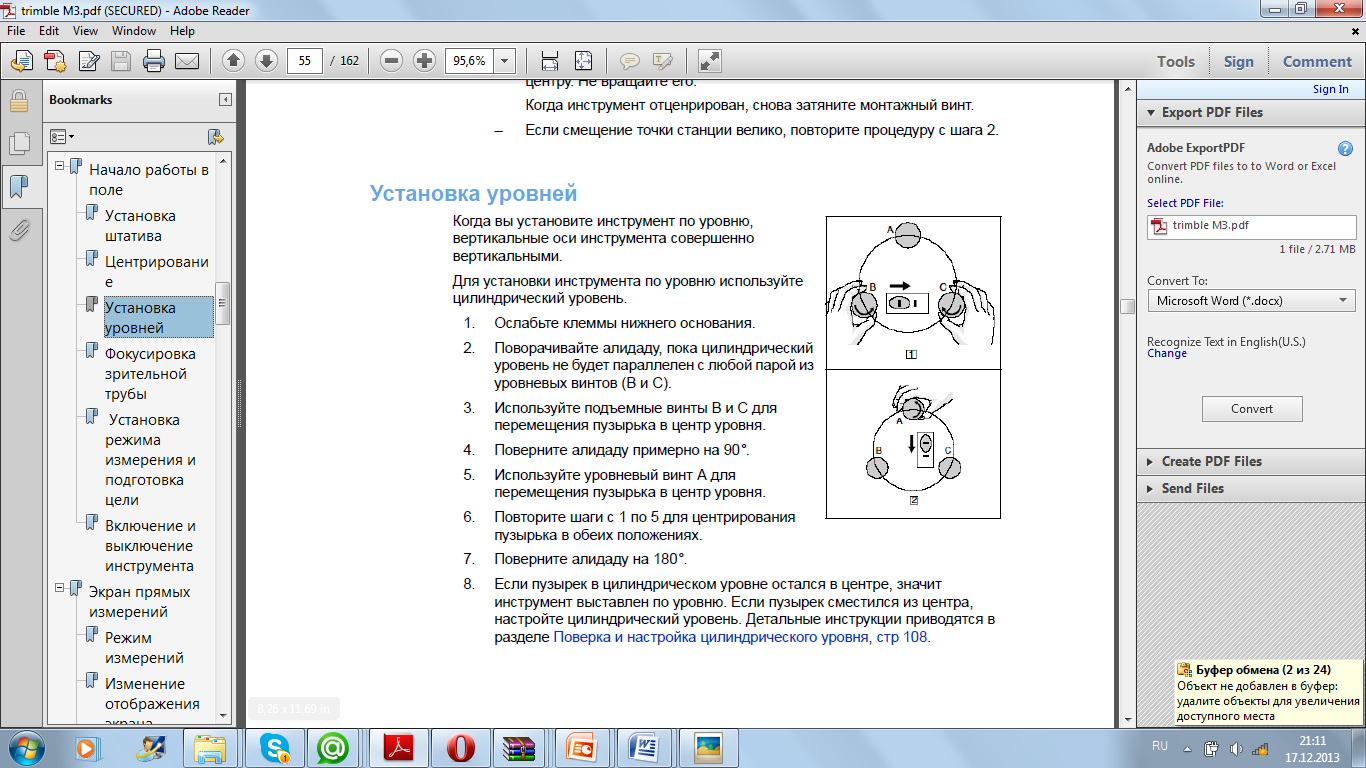Select 'Установка режима измерения и подготовка цели' bookmark
Screen dimensions: 1366x768
[150, 460]
